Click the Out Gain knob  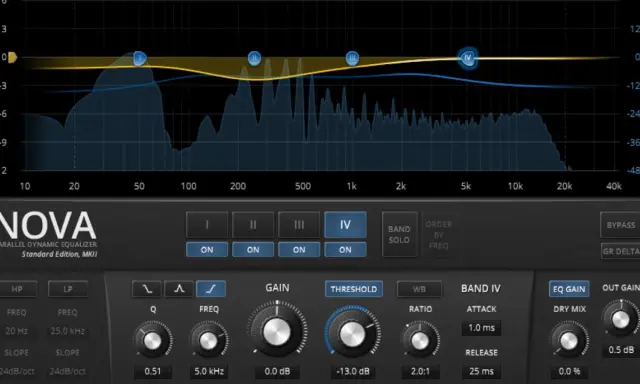(621, 320)
